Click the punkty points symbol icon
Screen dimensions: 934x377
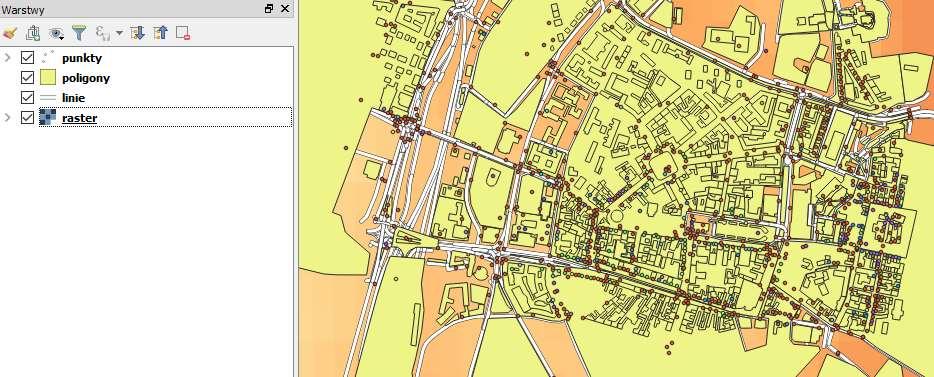(48, 58)
